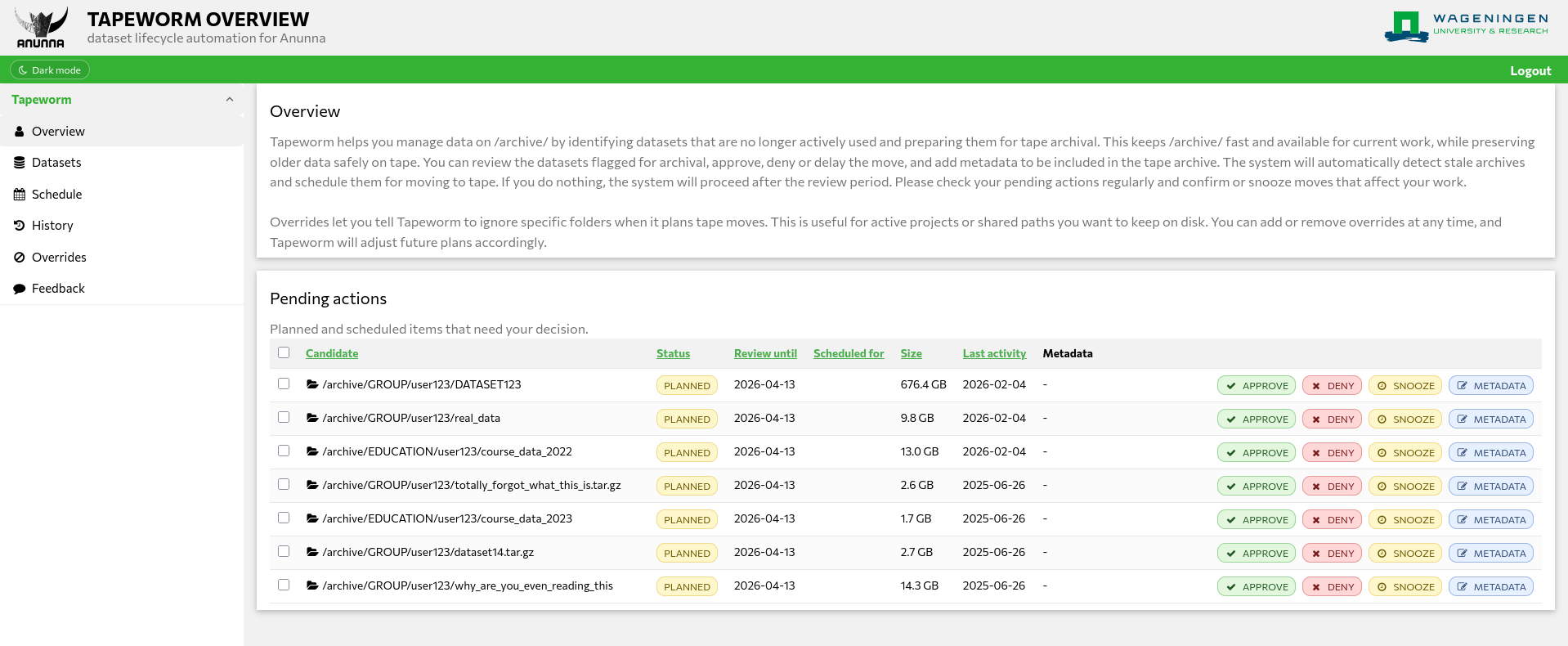
Task: Log out using the Logout link
Action: pyautogui.click(x=1530, y=71)
